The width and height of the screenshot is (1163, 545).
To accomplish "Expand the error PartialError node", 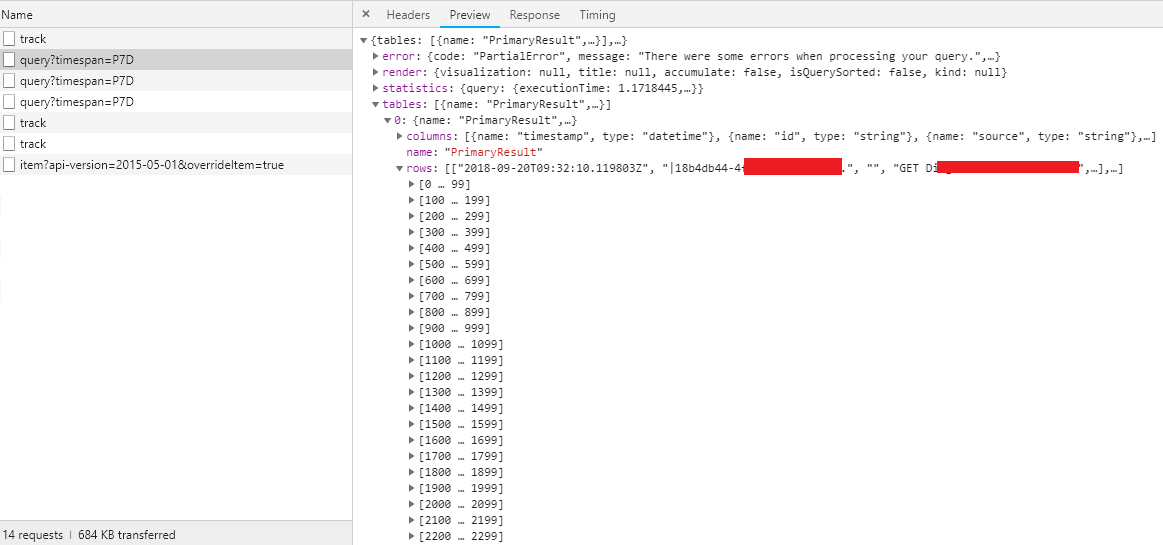I will pyautogui.click(x=375, y=56).
